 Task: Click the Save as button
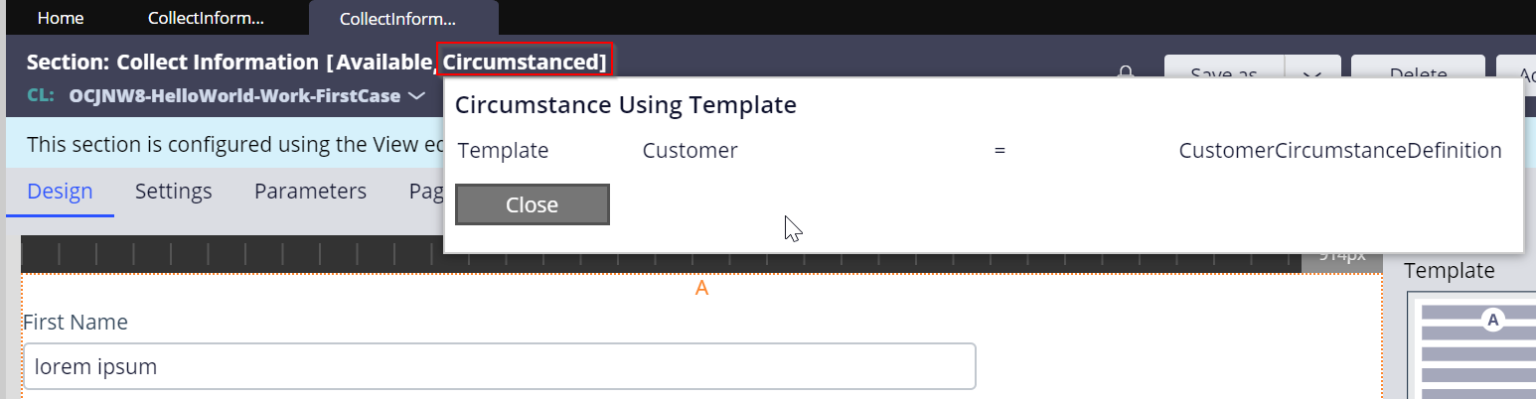1224,72
